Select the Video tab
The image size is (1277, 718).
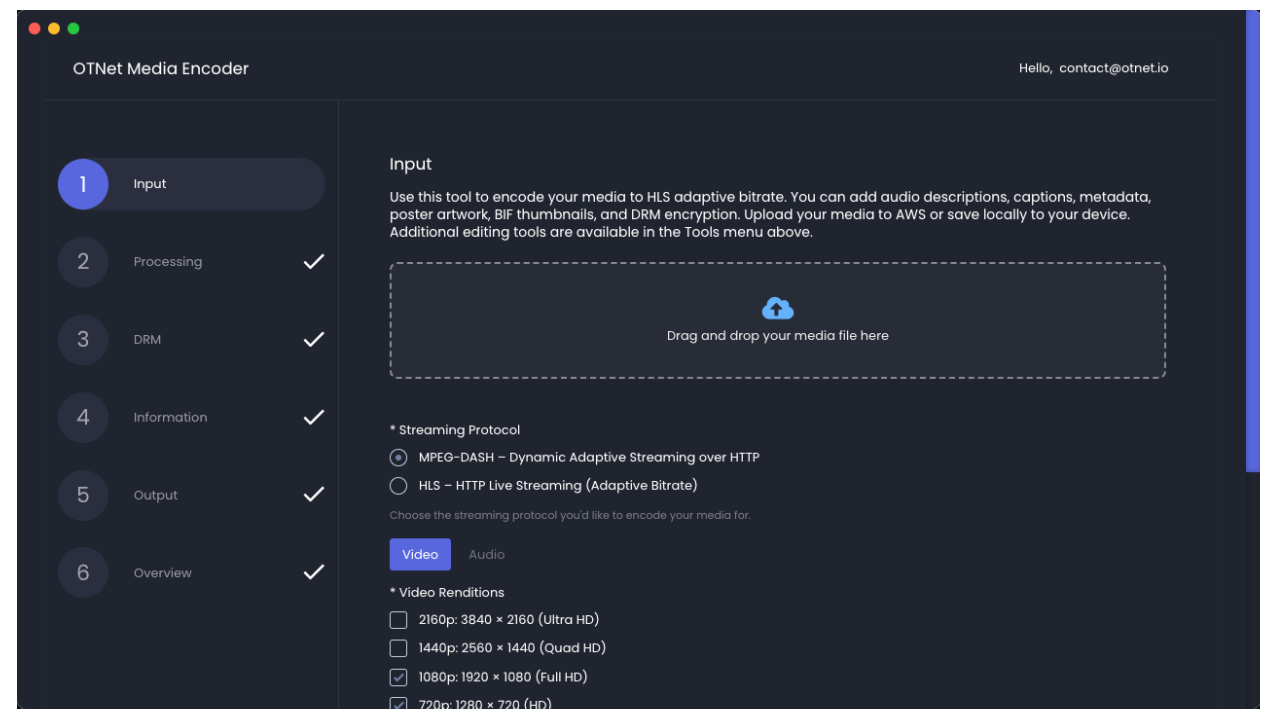(x=420, y=554)
